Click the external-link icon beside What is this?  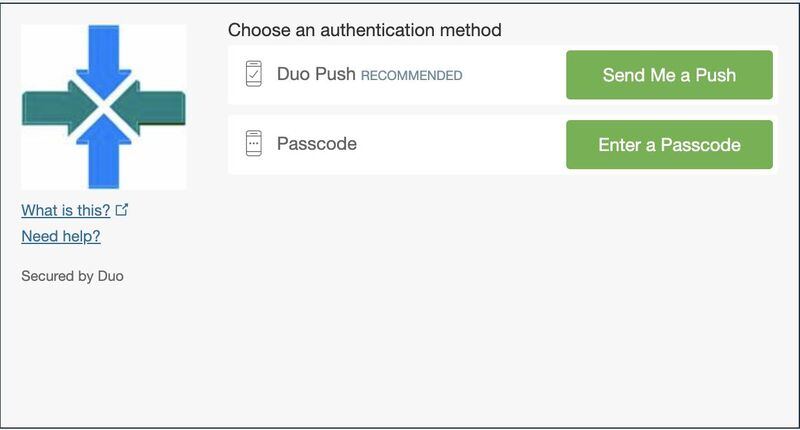click(121, 210)
